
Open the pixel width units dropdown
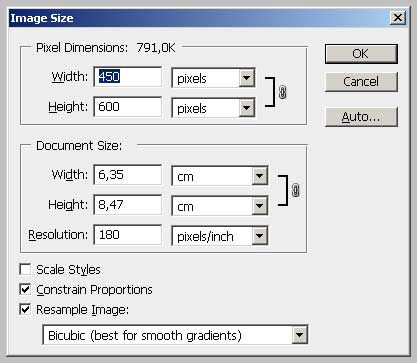pyautogui.click(x=213, y=78)
